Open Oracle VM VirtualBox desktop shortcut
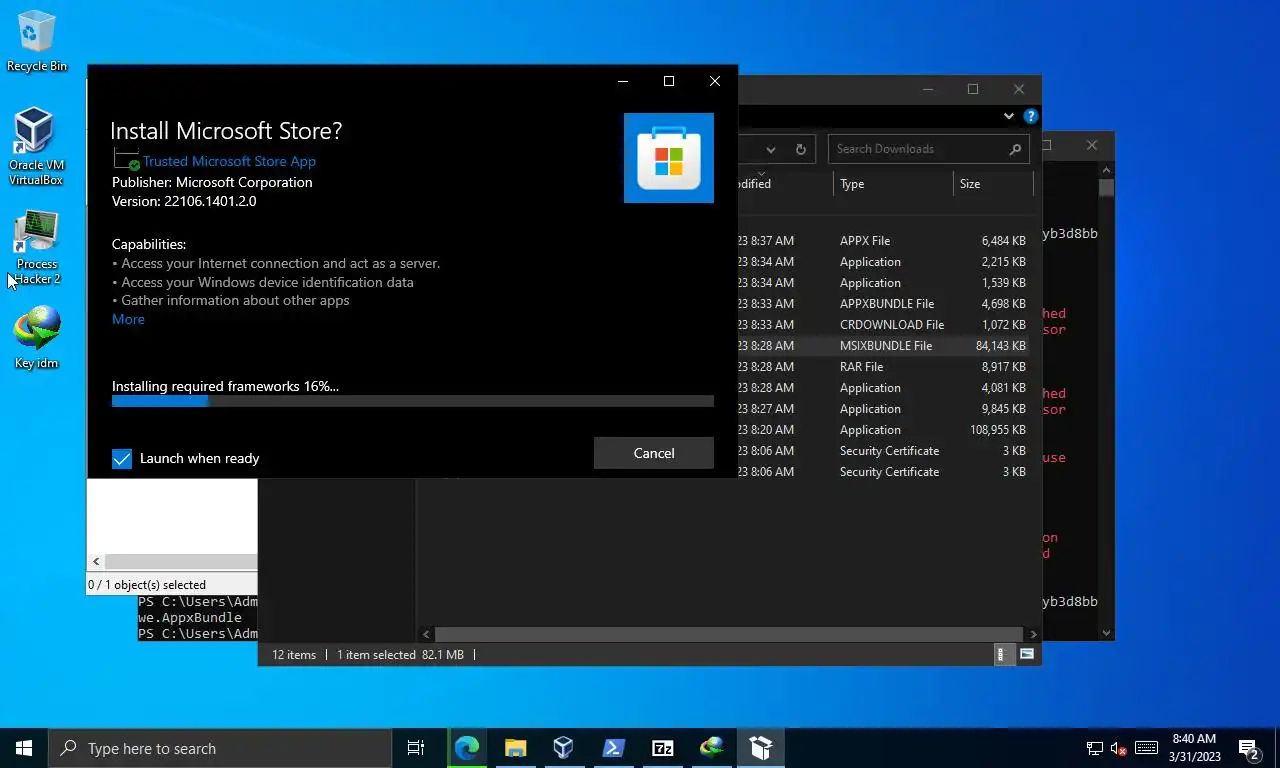The width and height of the screenshot is (1280, 768). pos(36,147)
